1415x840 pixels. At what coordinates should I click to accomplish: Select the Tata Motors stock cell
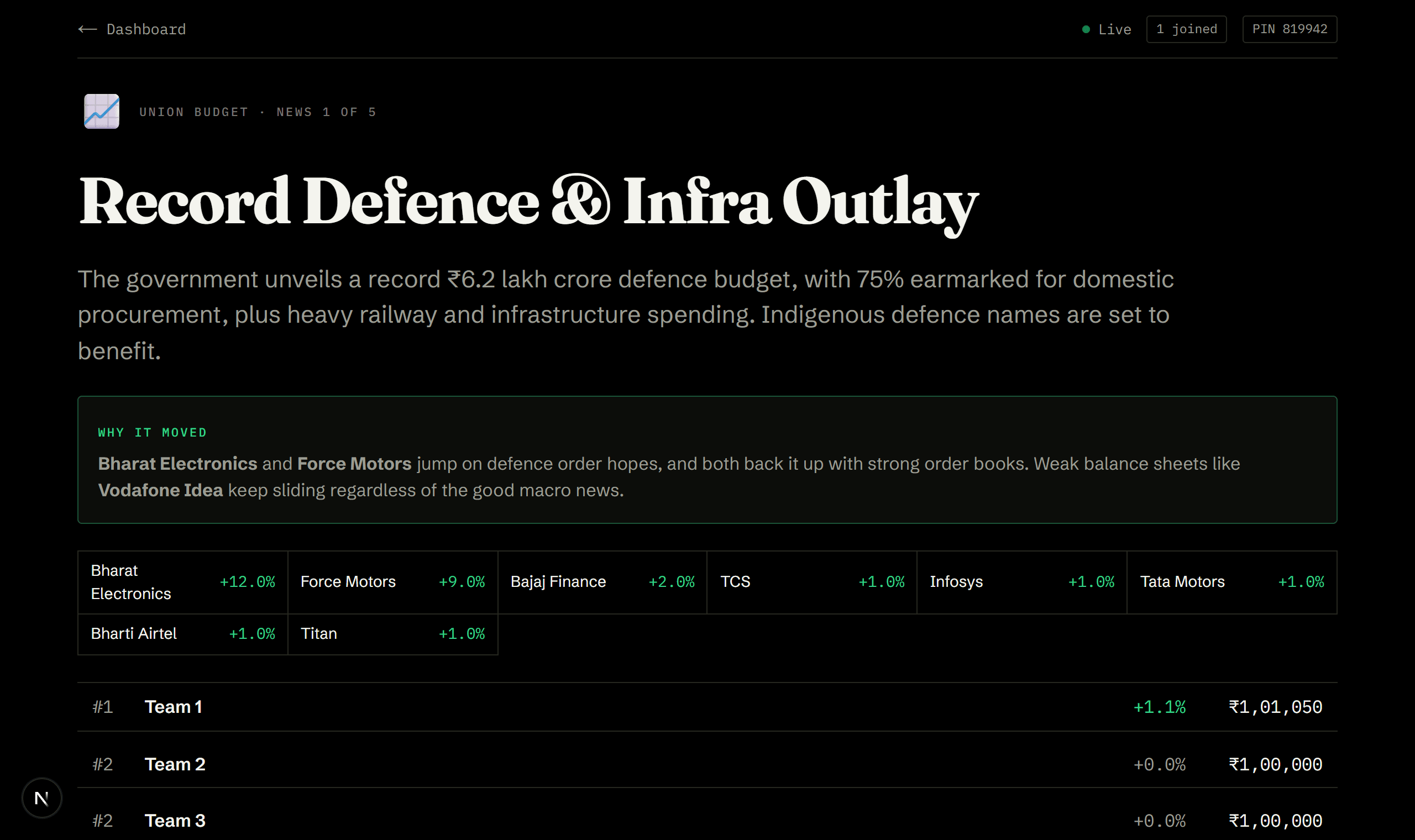[x=1232, y=582]
